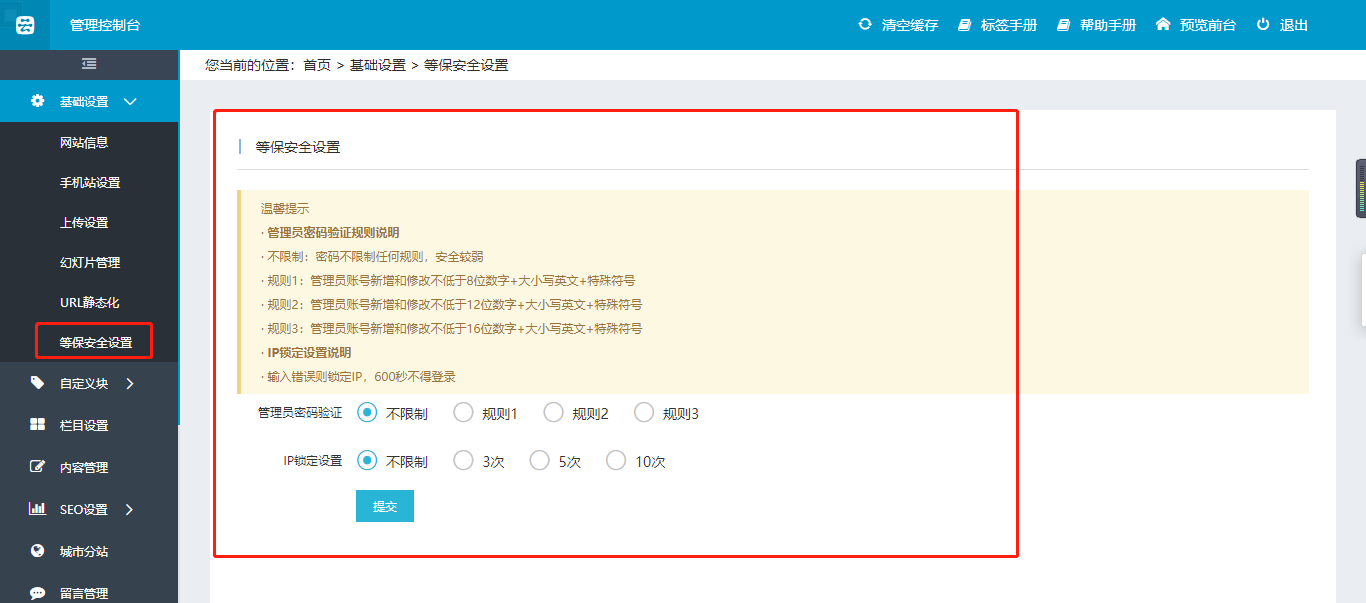
Task: Open the 帮助手册 help icon
Action: click(x=1062, y=25)
